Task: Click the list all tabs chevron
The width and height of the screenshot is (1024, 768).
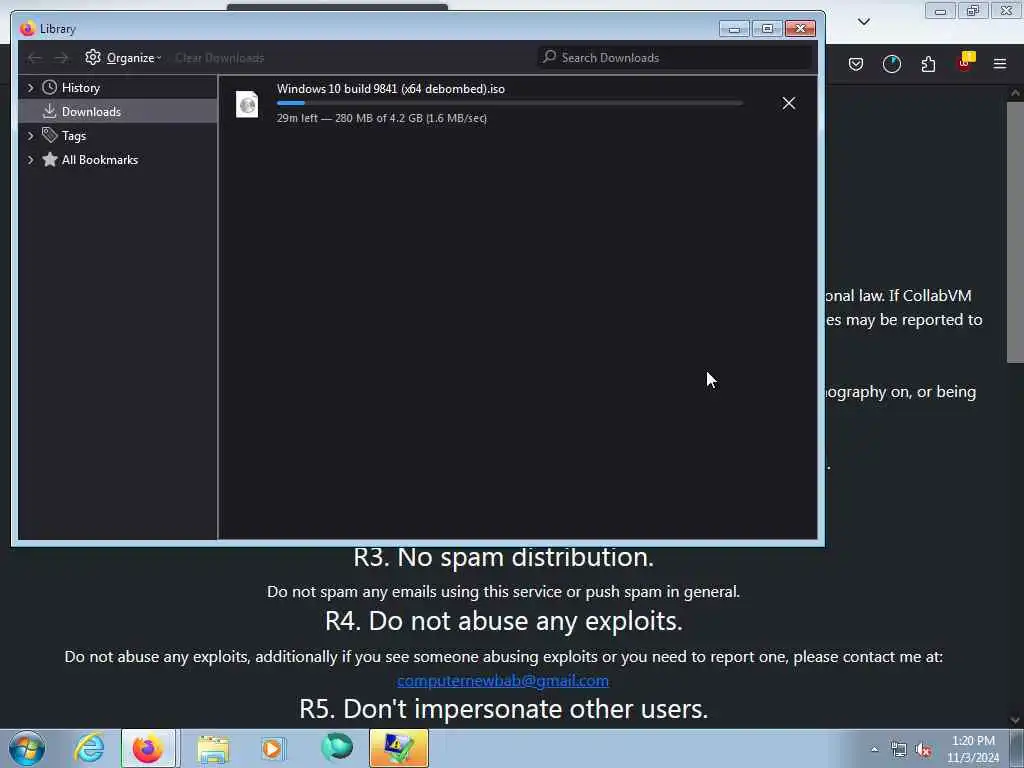Action: [x=863, y=22]
